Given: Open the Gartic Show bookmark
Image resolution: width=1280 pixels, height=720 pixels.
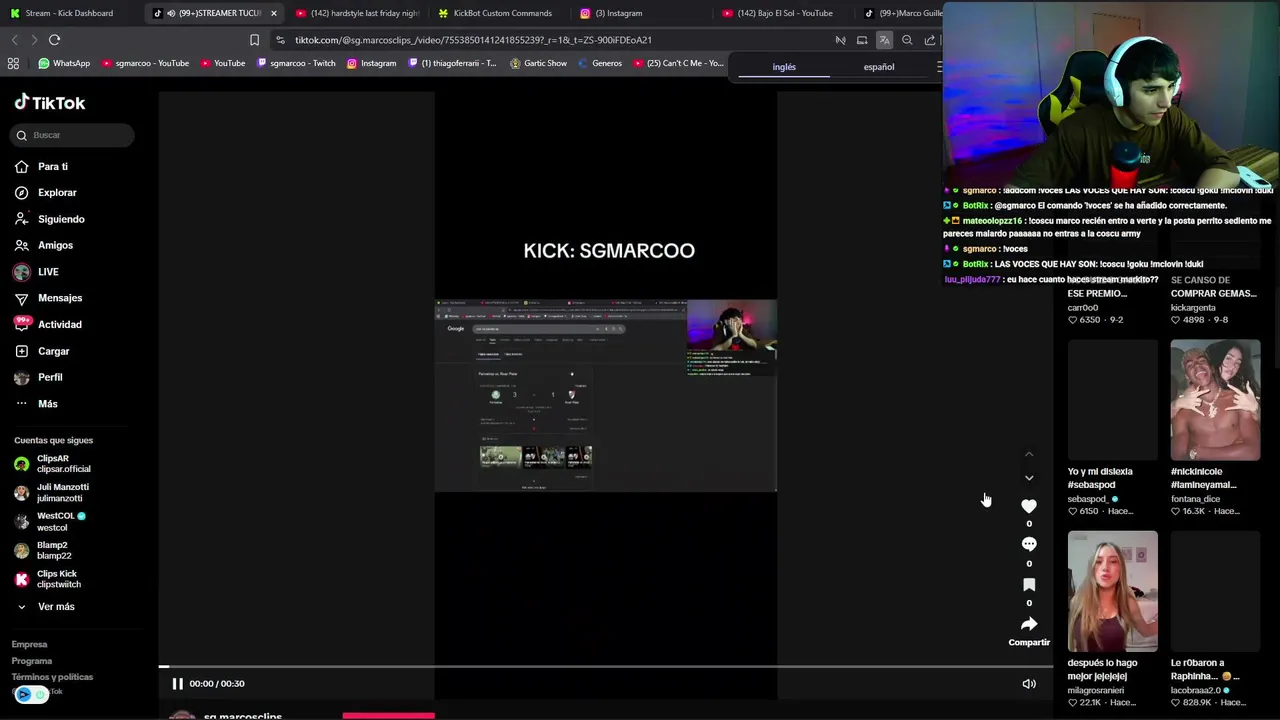Looking at the screenshot, I should click(x=538, y=63).
